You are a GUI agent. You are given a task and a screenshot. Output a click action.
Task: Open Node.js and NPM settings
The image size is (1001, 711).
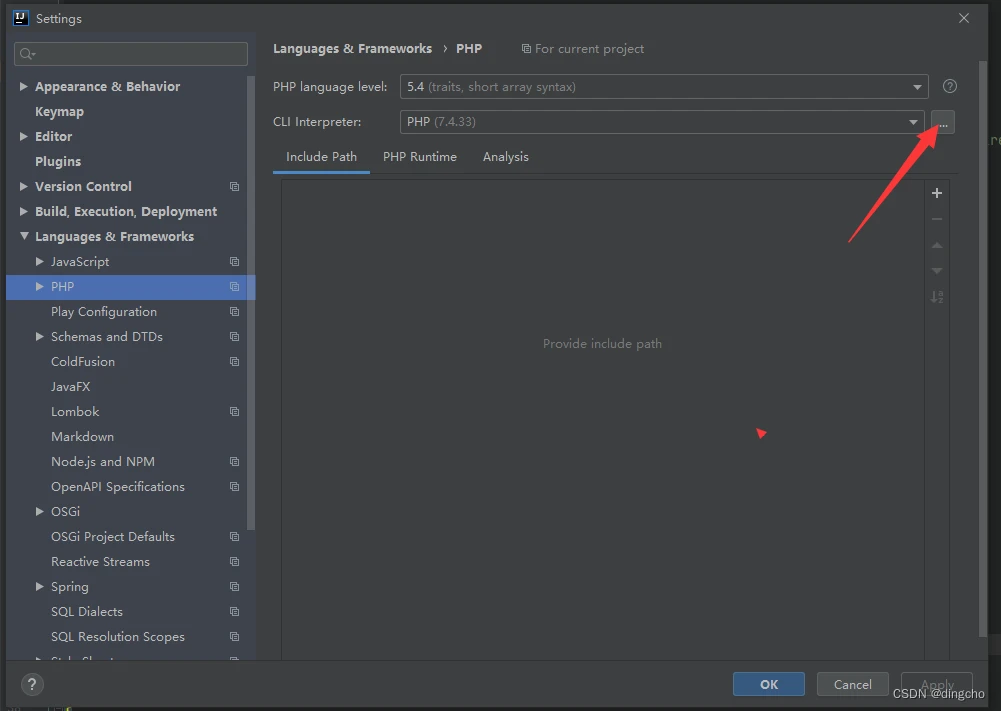[x=103, y=461]
